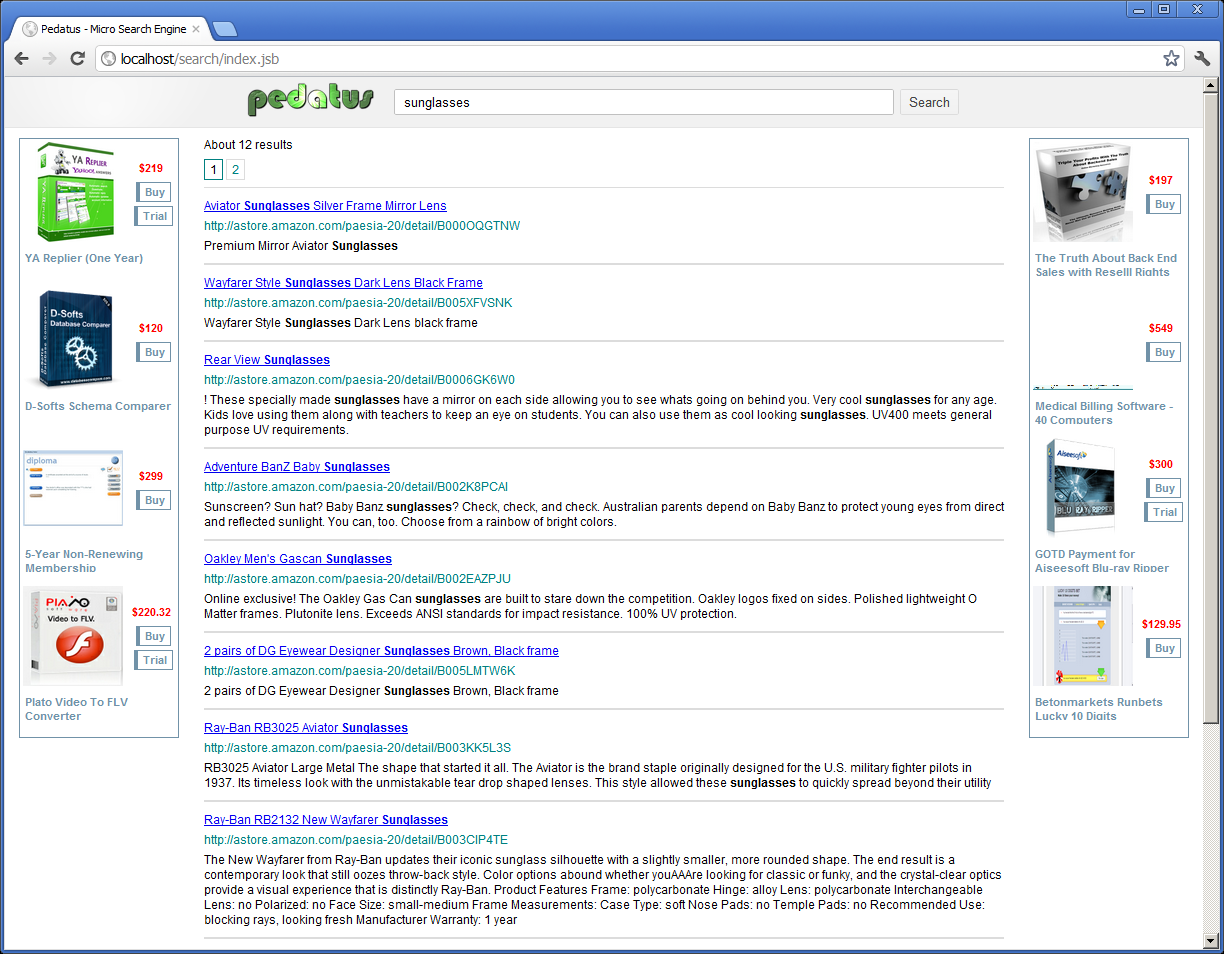Buy the $549 Medical Billing Software
Viewport: 1224px width, 954px height.
[x=1164, y=352]
